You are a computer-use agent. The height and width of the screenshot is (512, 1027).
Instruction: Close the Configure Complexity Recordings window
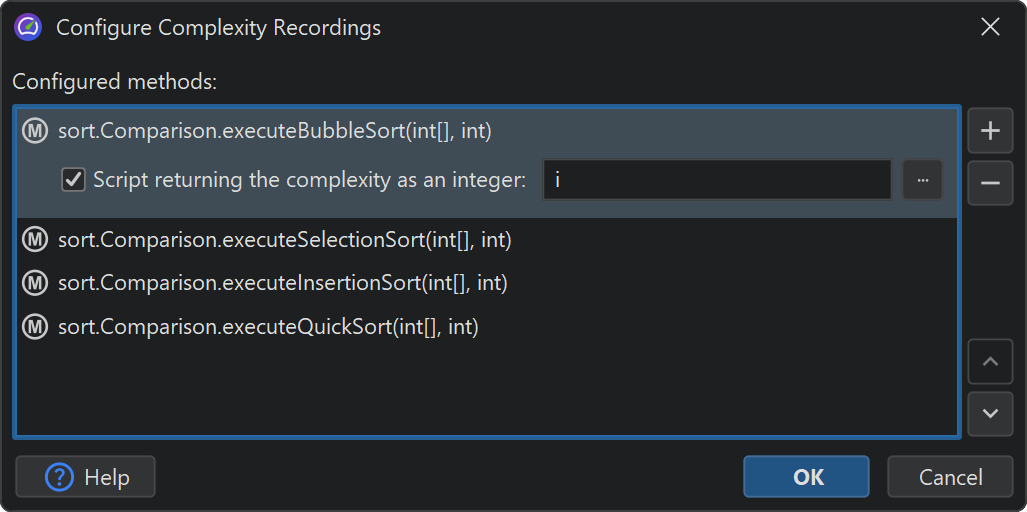coord(990,27)
